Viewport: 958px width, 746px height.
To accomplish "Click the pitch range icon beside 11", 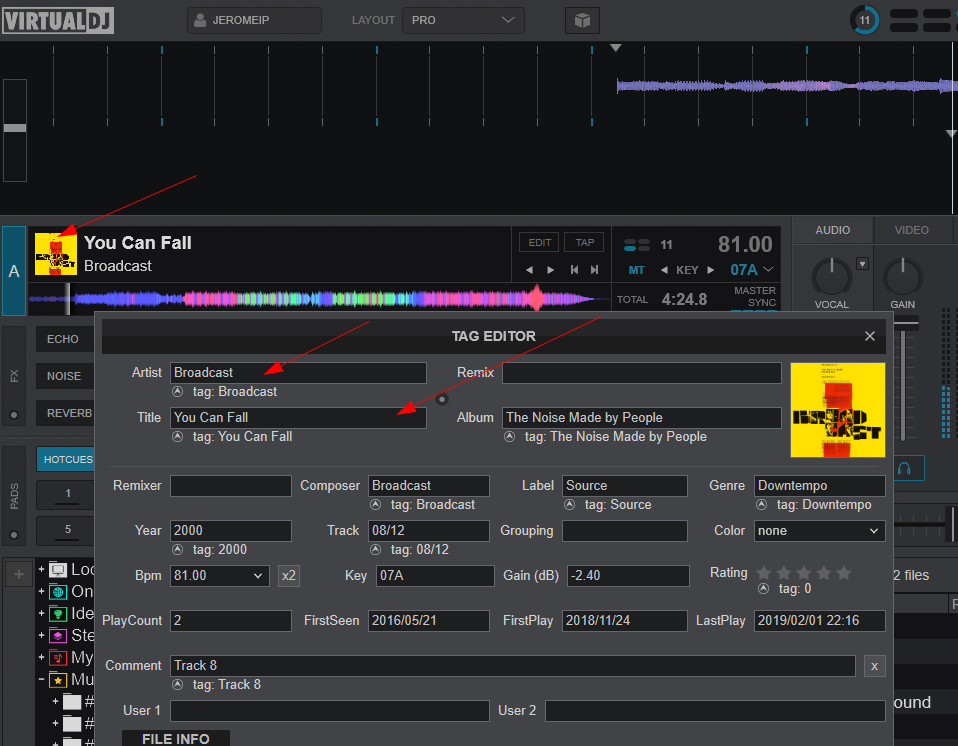I will pyautogui.click(x=637, y=245).
